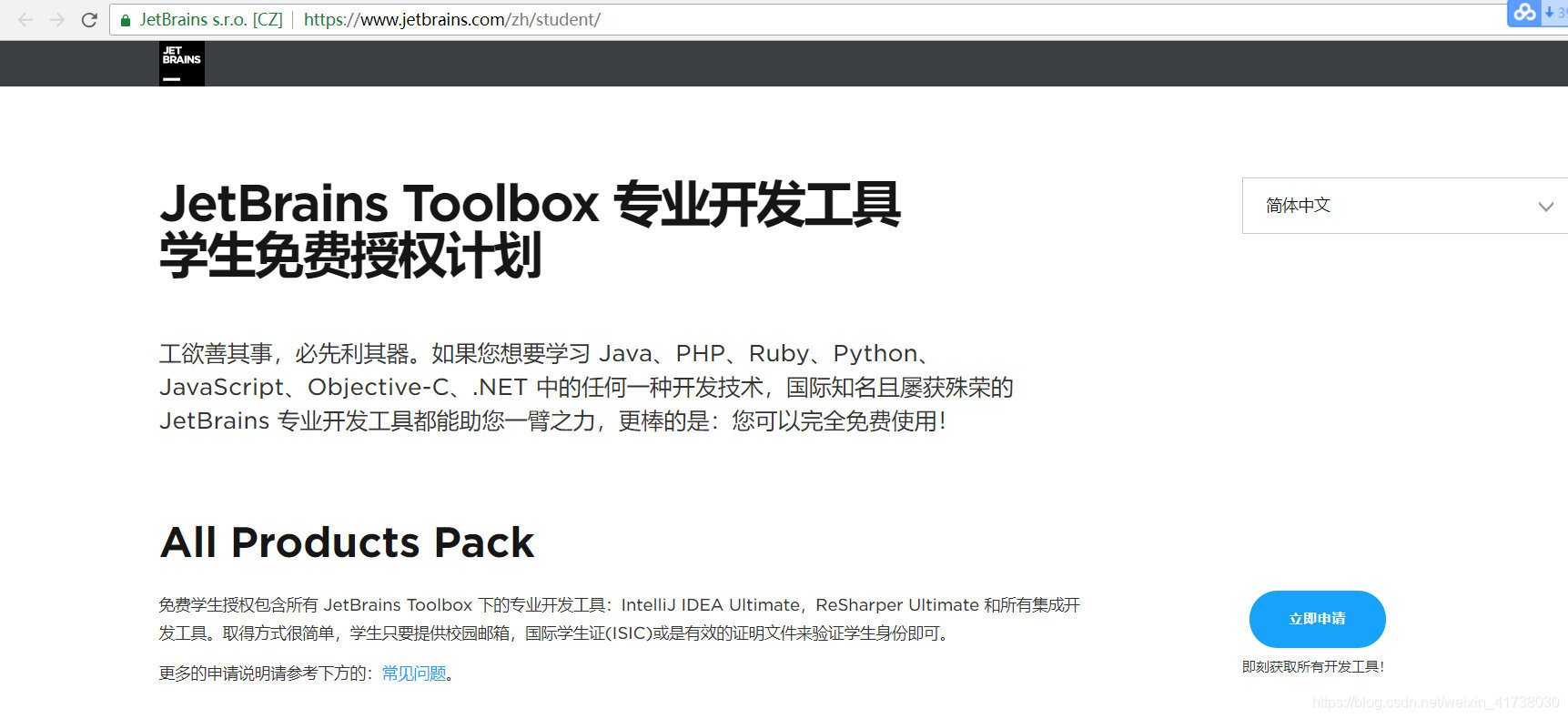Click the cloud extension icon in the address bar
1568x719 pixels.
click(x=1525, y=13)
